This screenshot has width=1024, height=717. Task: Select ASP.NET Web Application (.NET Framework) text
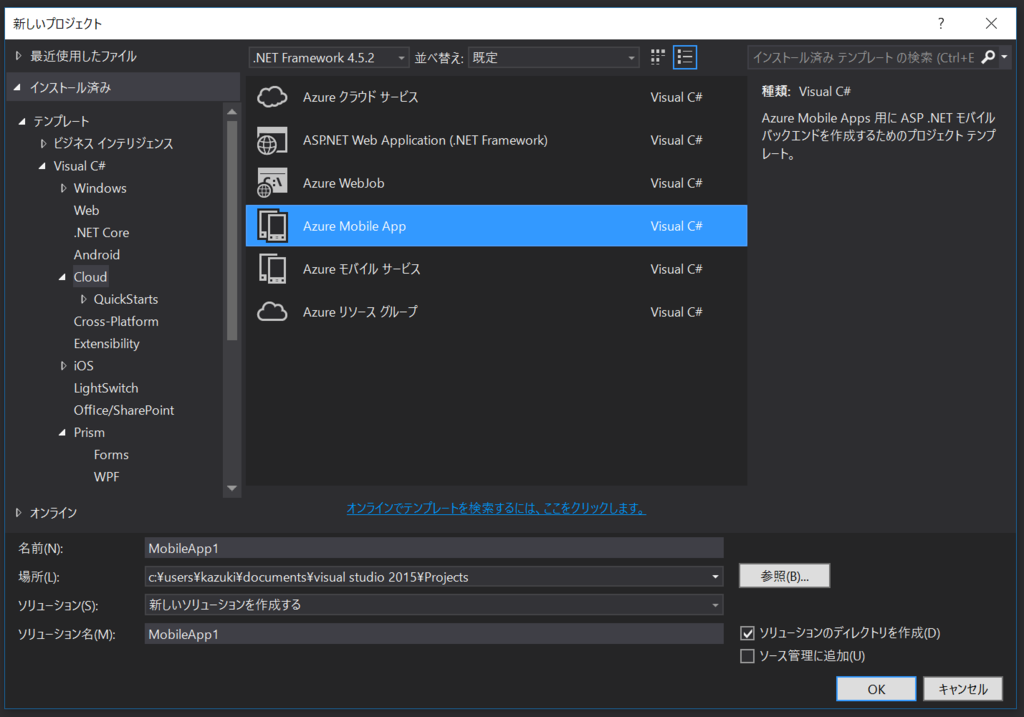[x=425, y=140]
